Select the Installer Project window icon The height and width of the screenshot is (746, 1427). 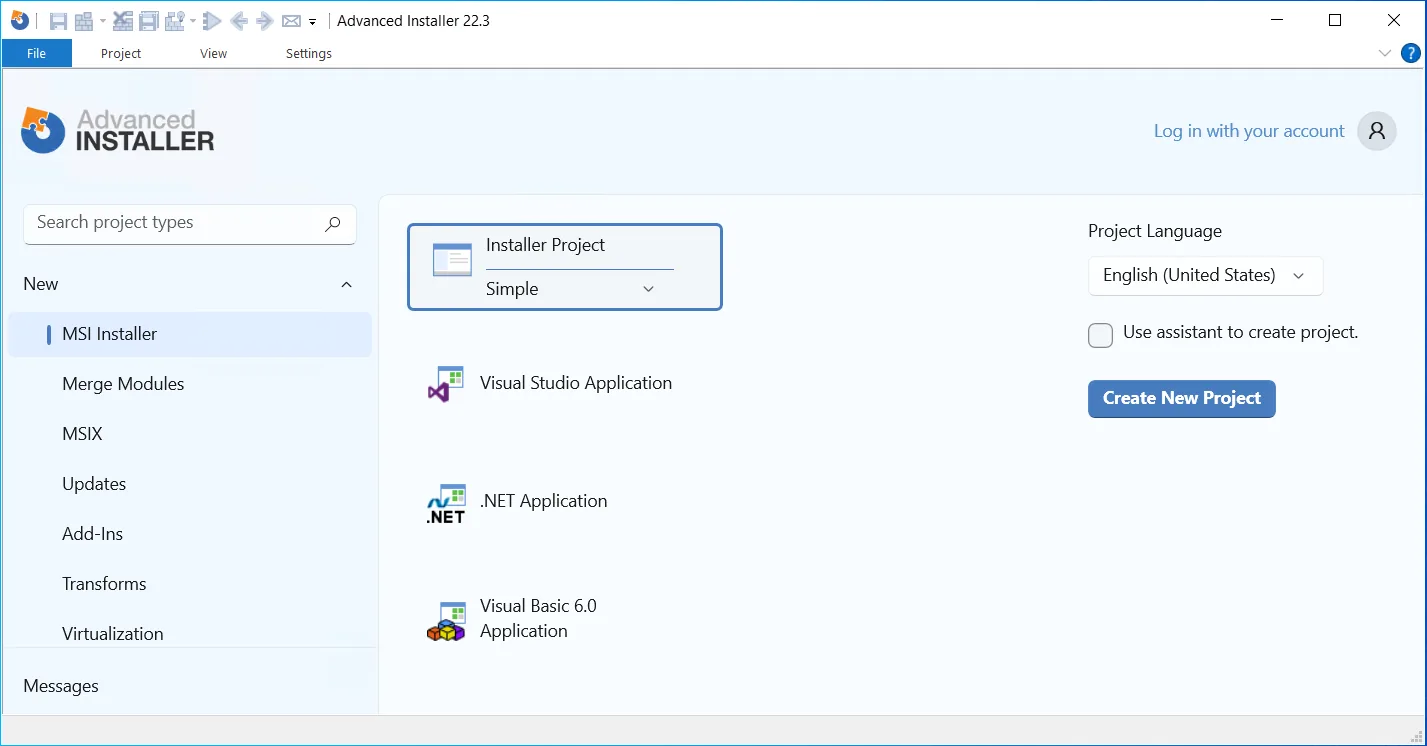coord(452,260)
